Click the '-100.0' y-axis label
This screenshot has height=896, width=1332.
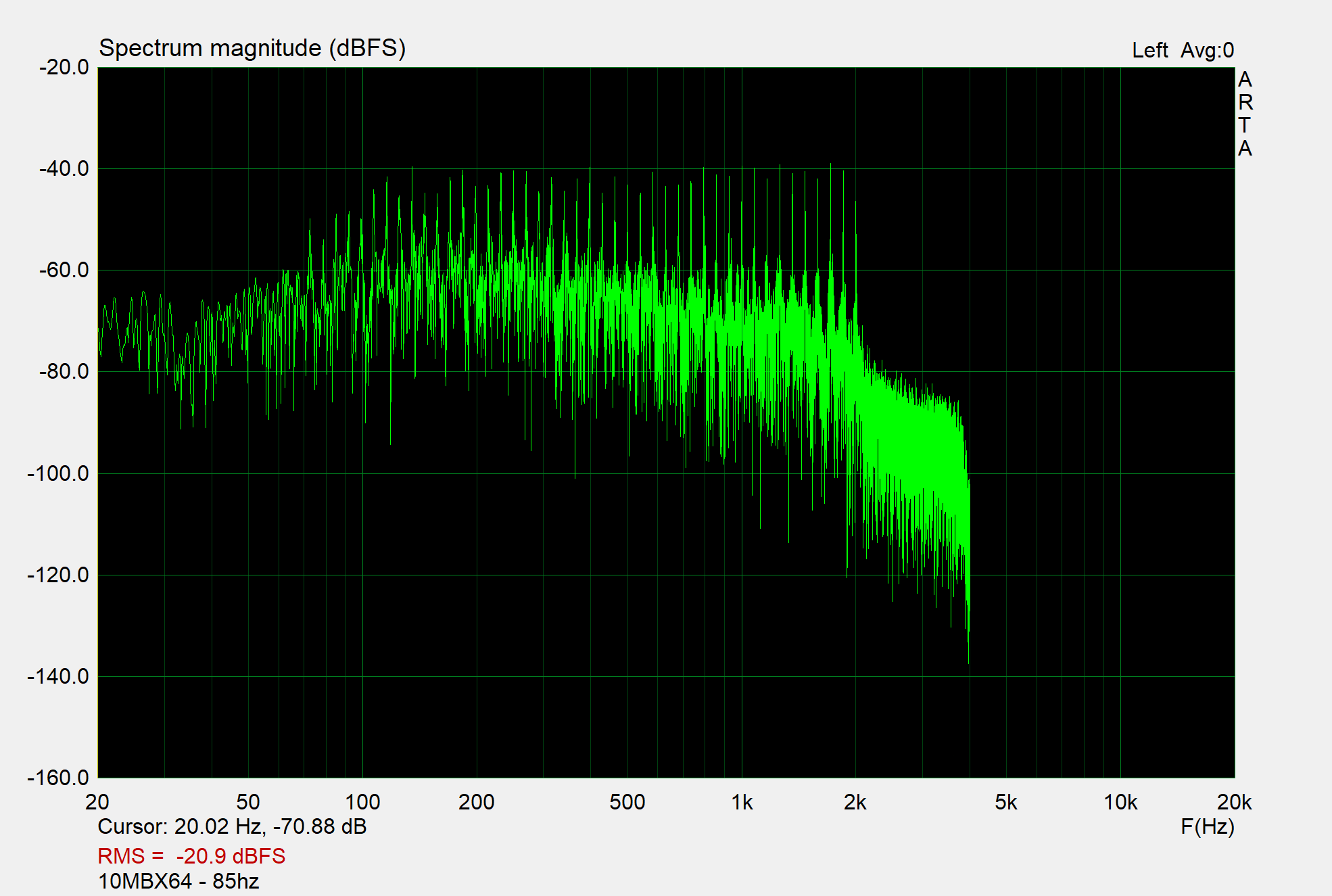click(58, 473)
